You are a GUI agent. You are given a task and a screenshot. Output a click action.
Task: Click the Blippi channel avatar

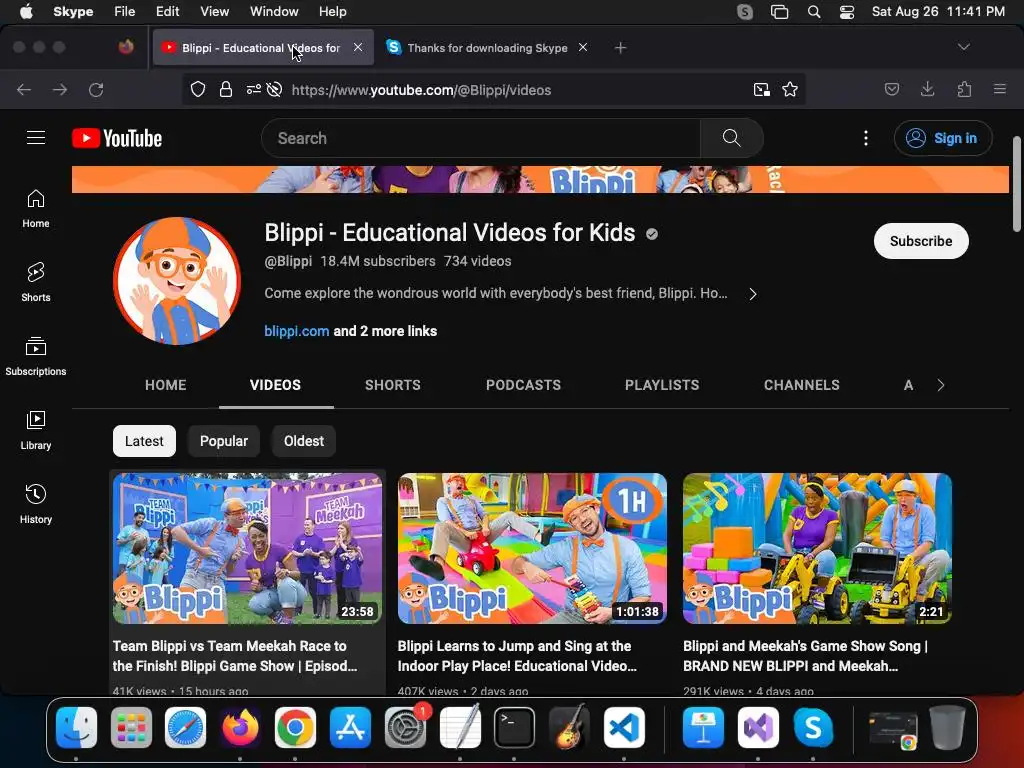tap(177, 281)
